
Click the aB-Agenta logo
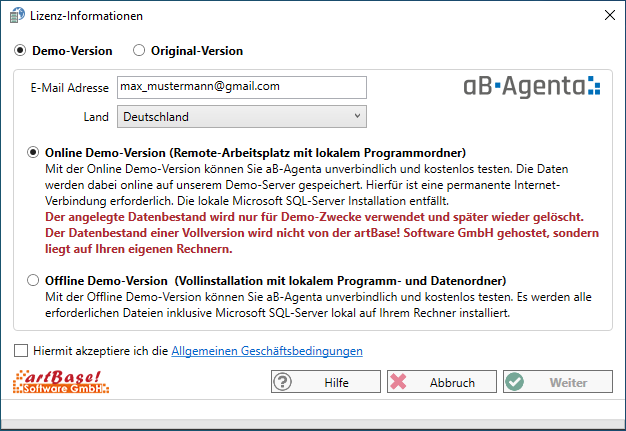point(531,86)
